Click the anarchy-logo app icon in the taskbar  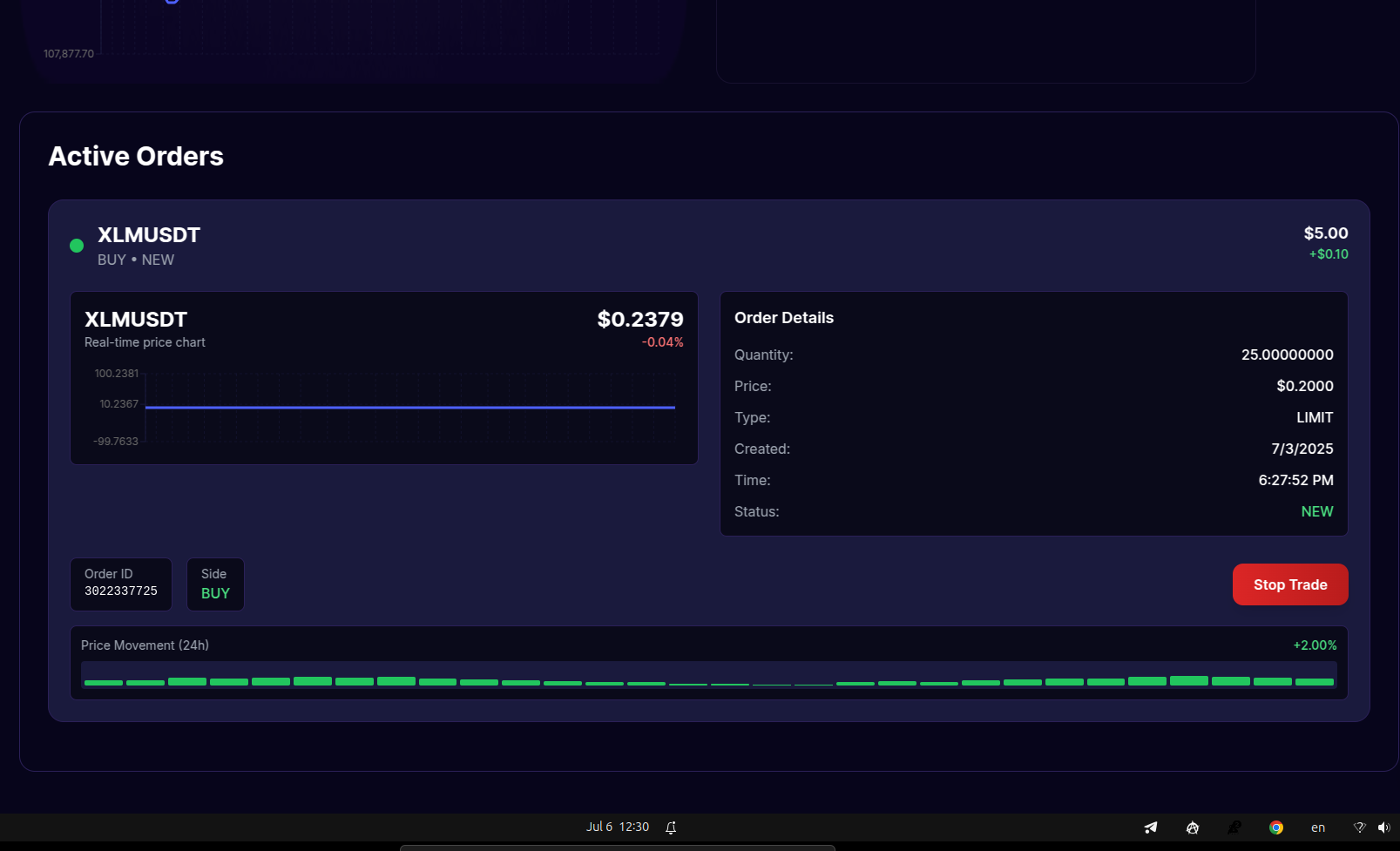[1192, 827]
